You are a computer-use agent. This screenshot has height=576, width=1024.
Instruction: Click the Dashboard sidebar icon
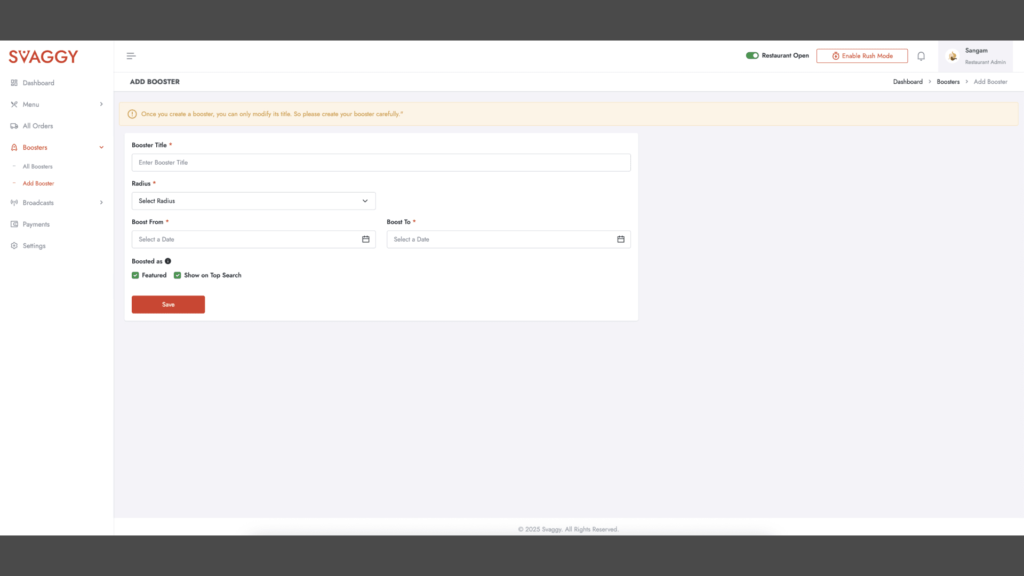click(14, 83)
